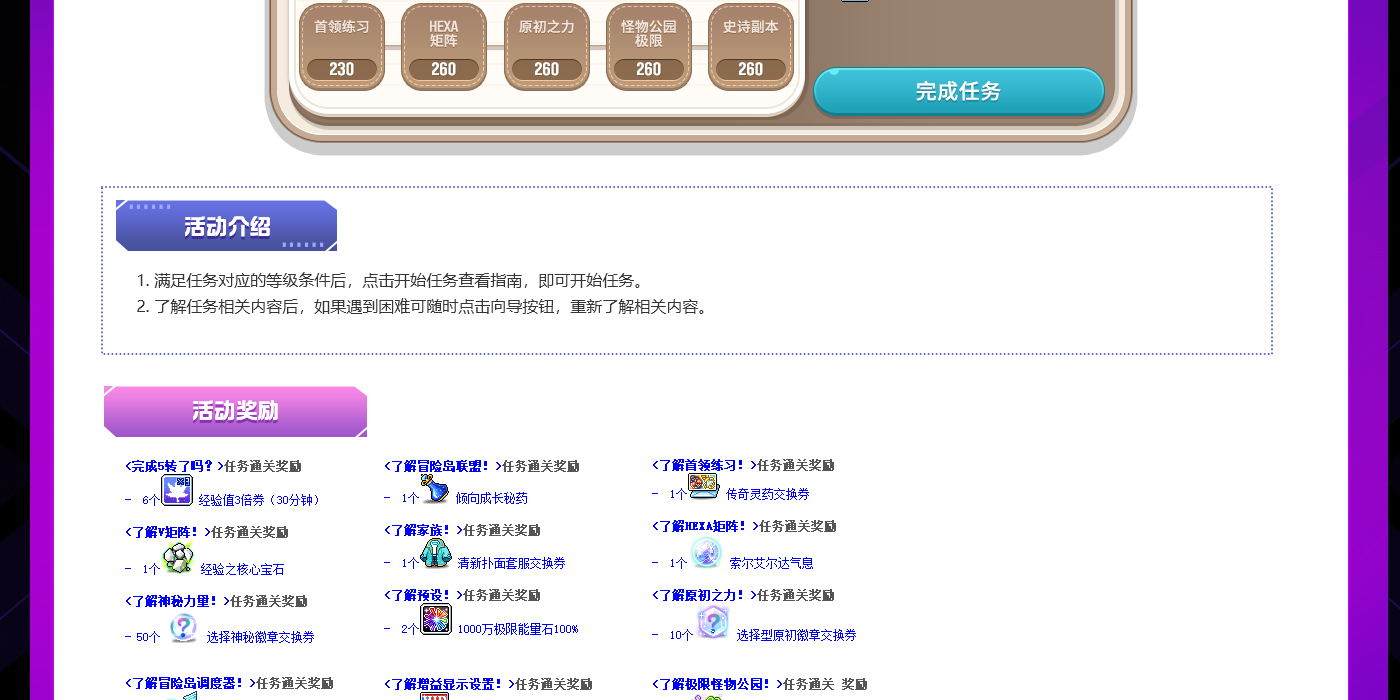
Task: Click the 完成任务 button
Action: click(x=958, y=92)
